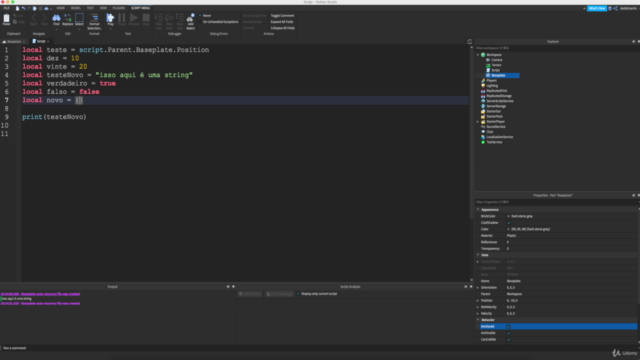Screen dimensions: 640x360
Task: Click Toggle Comment action
Action: (x=282, y=16)
